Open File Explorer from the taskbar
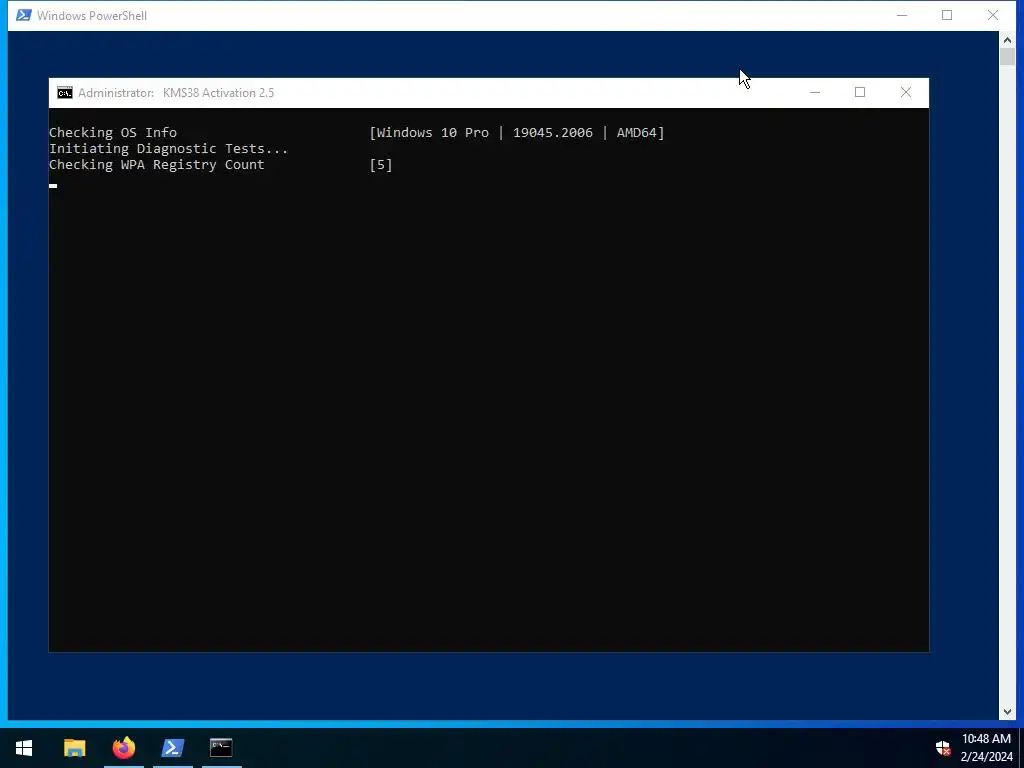The width and height of the screenshot is (1024, 768). click(x=74, y=747)
